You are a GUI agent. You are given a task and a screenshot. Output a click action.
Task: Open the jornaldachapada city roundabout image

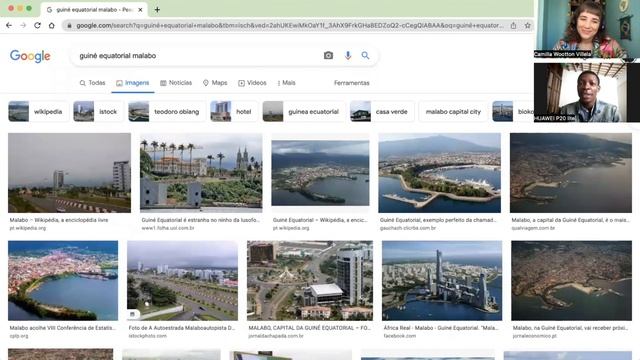pyautogui.click(x=310, y=280)
